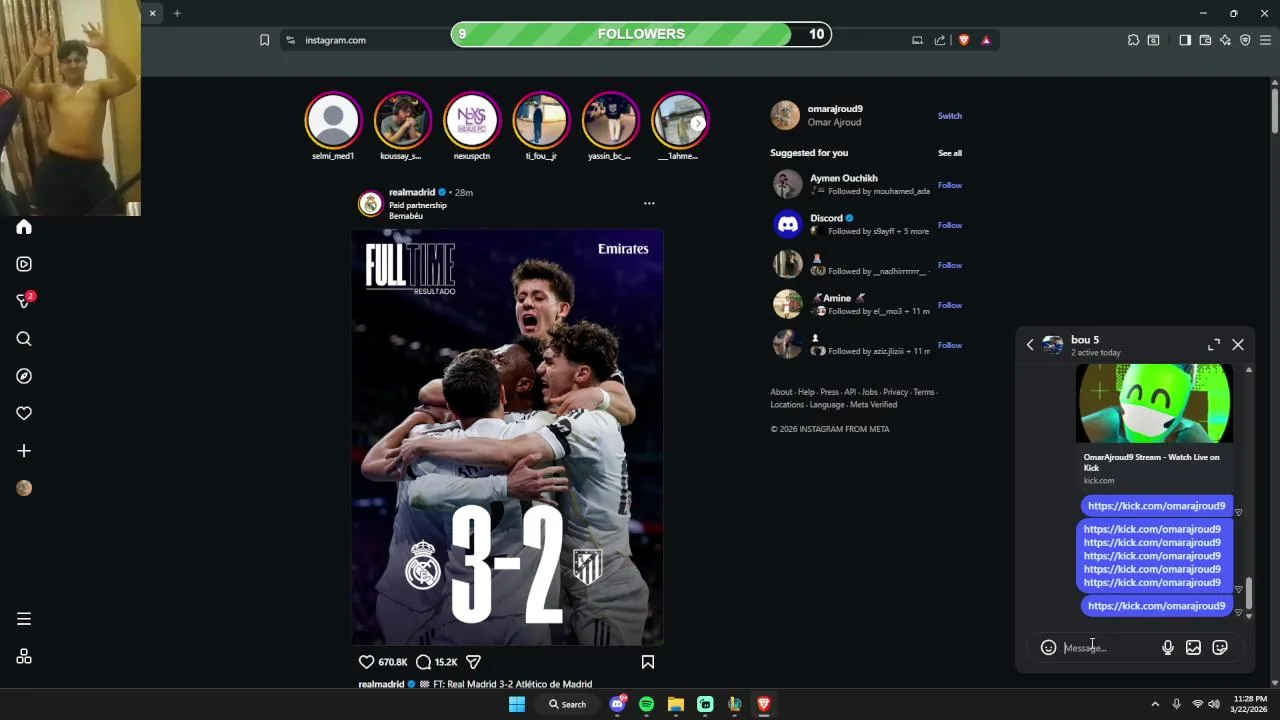The height and width of the screenshot is (720, 1280).
Task: Open the Brave Wallet icon
Action: [x=1205, y=40]
